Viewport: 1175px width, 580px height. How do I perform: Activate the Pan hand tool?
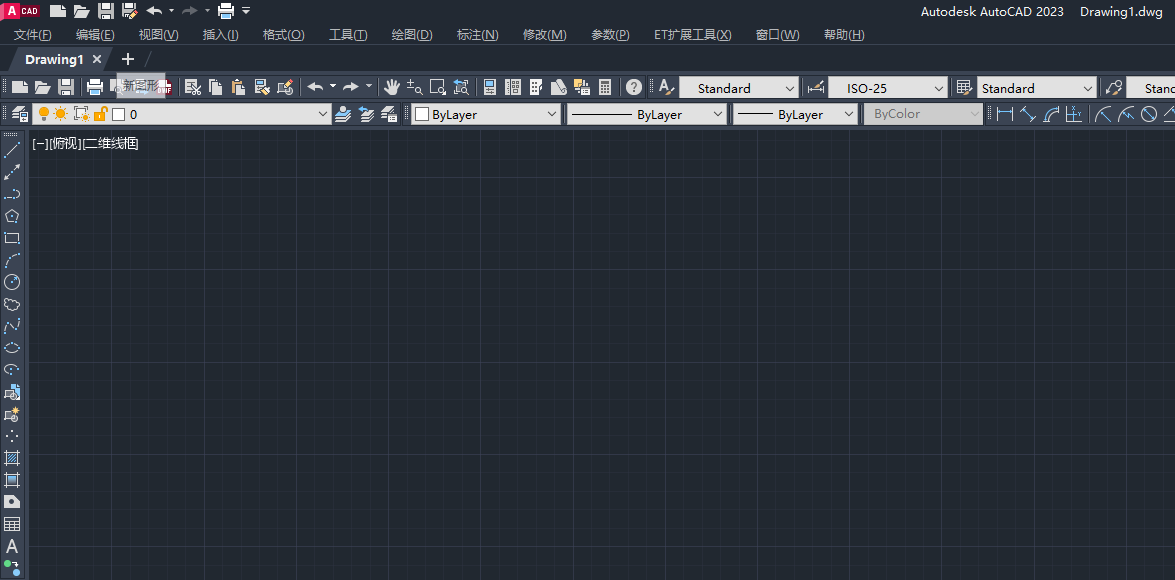392,88
